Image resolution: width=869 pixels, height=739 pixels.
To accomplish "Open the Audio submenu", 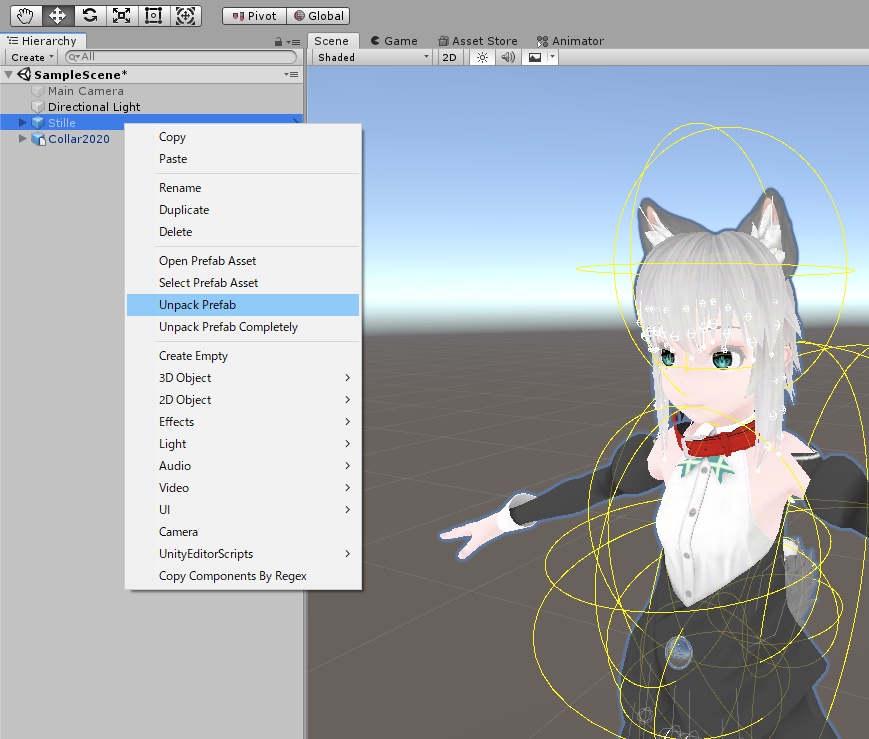I will tap(243, 466).
